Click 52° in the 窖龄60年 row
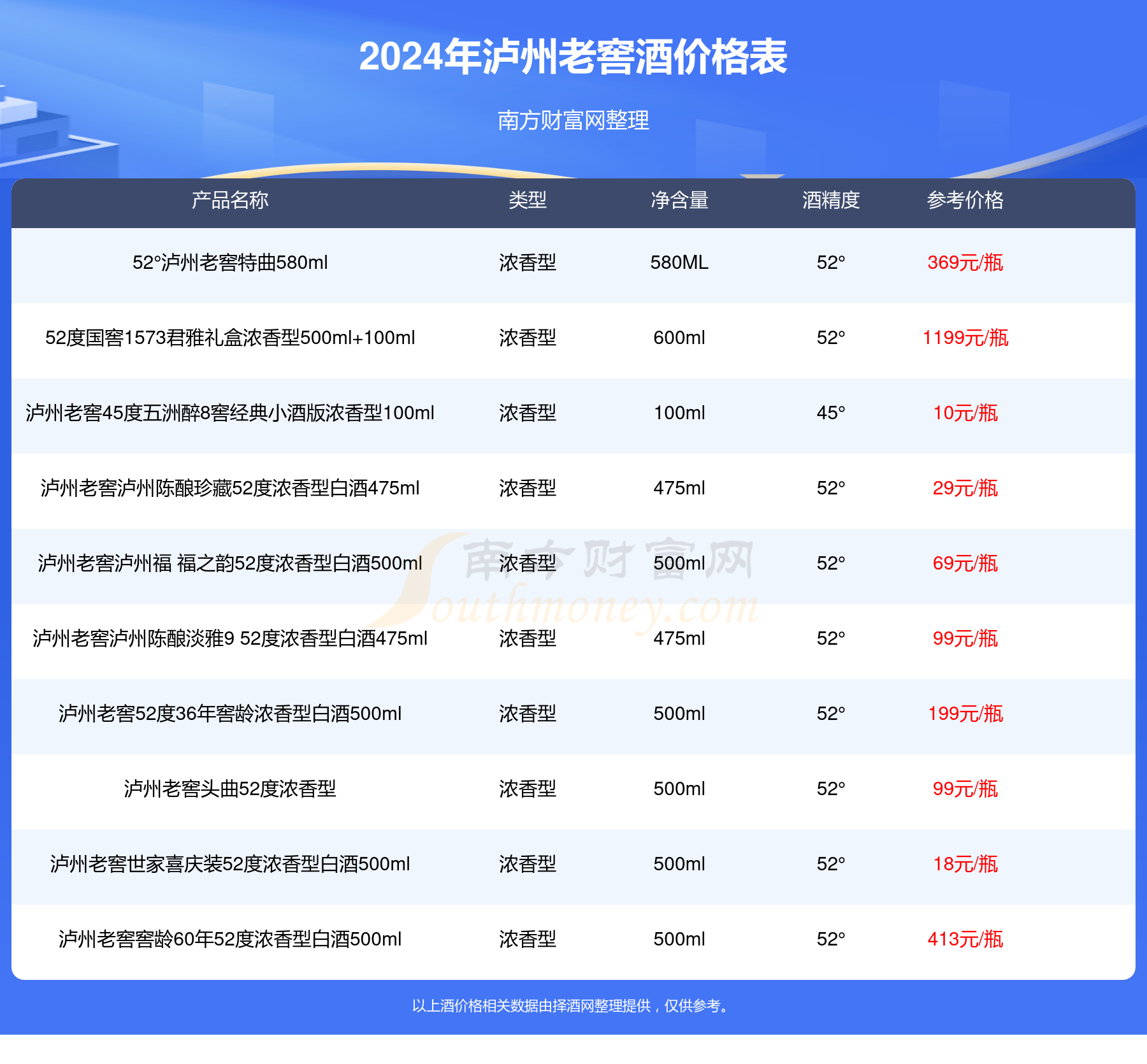 point(831,939)
